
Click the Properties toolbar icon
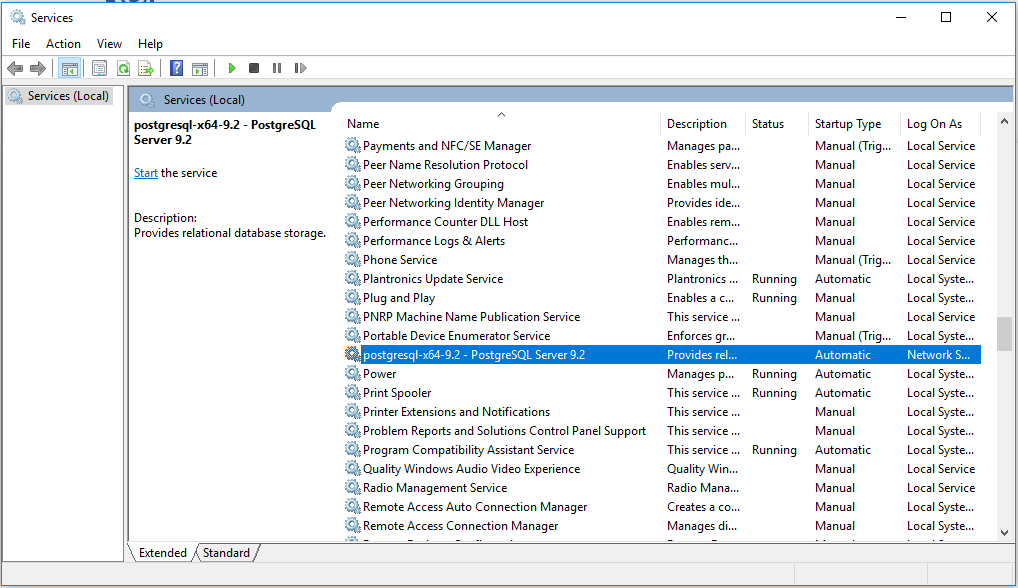pos(99,68)
